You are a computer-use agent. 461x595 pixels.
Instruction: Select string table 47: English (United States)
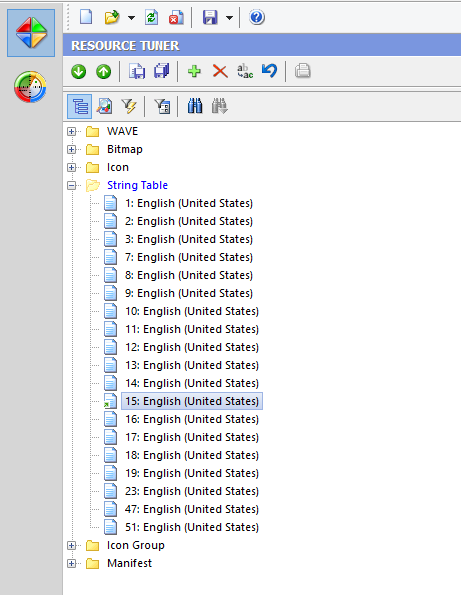[x=192, y=509]
